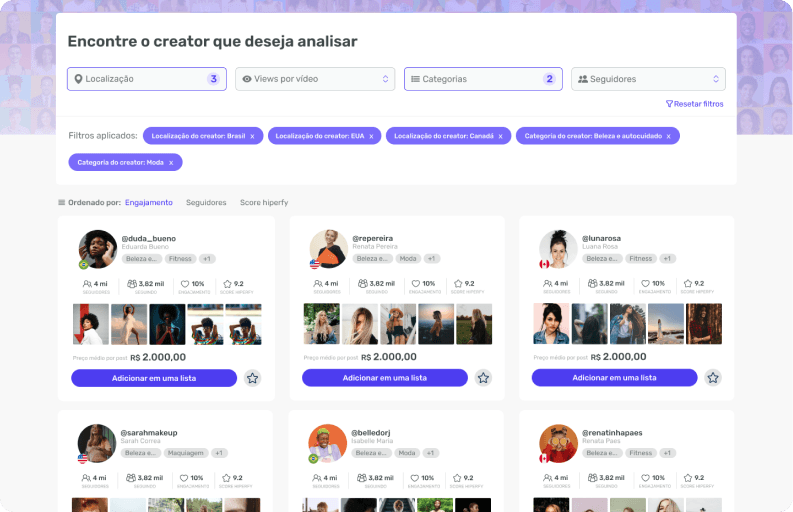
Task: Open the Localização filter dropdown
Action: click(x=147, y=79)
